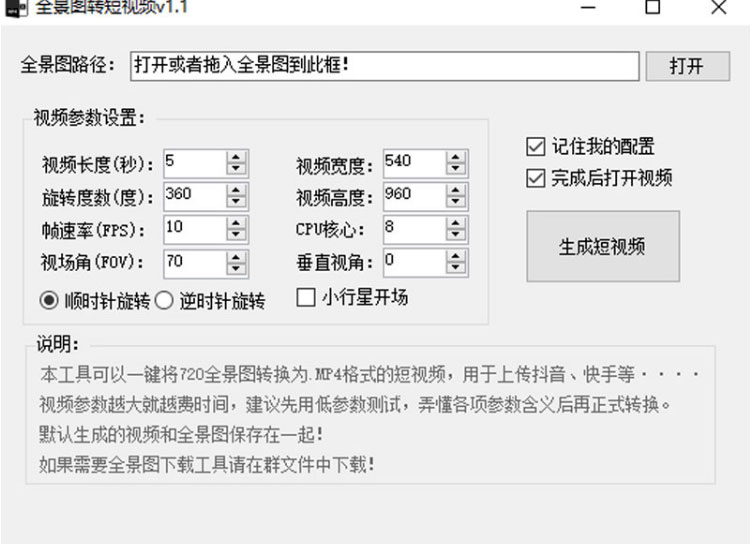Decrease 视频高度 with down arrow
The height and width of the screenshot is (544, 756).
(x=456, y=202)
